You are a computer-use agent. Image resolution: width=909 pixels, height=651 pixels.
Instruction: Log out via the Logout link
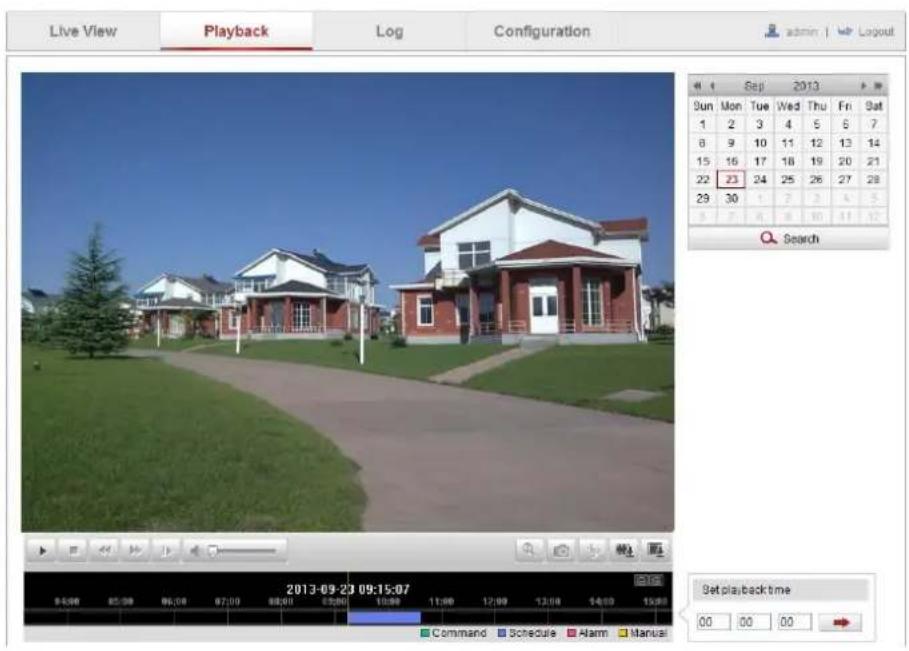coord(876,31)
